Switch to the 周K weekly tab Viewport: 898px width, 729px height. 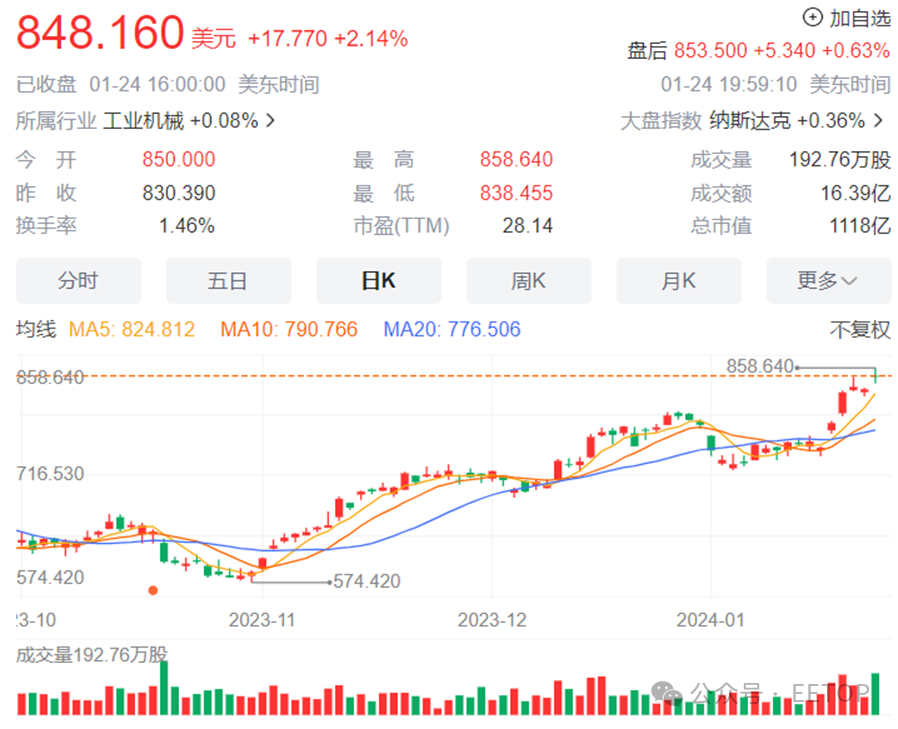point(529,281)
